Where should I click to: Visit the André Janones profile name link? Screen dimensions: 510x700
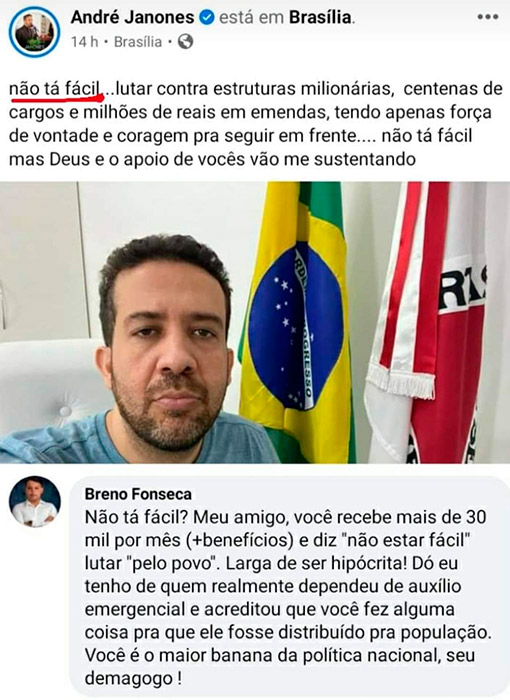click(133, 17)
